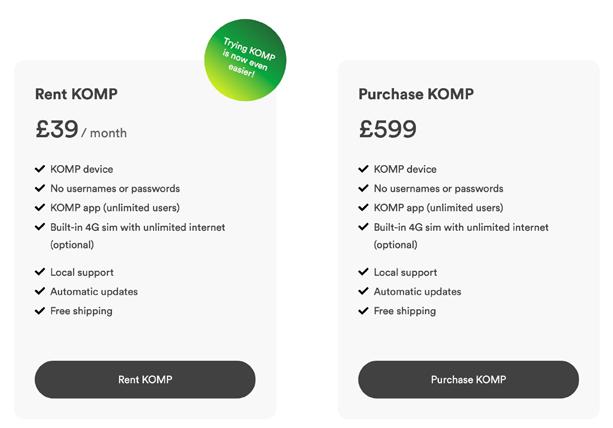Click checkmark beside Local support in Purchase card
The height and width of the screenshot is (428, 613).
coord(363,272)
